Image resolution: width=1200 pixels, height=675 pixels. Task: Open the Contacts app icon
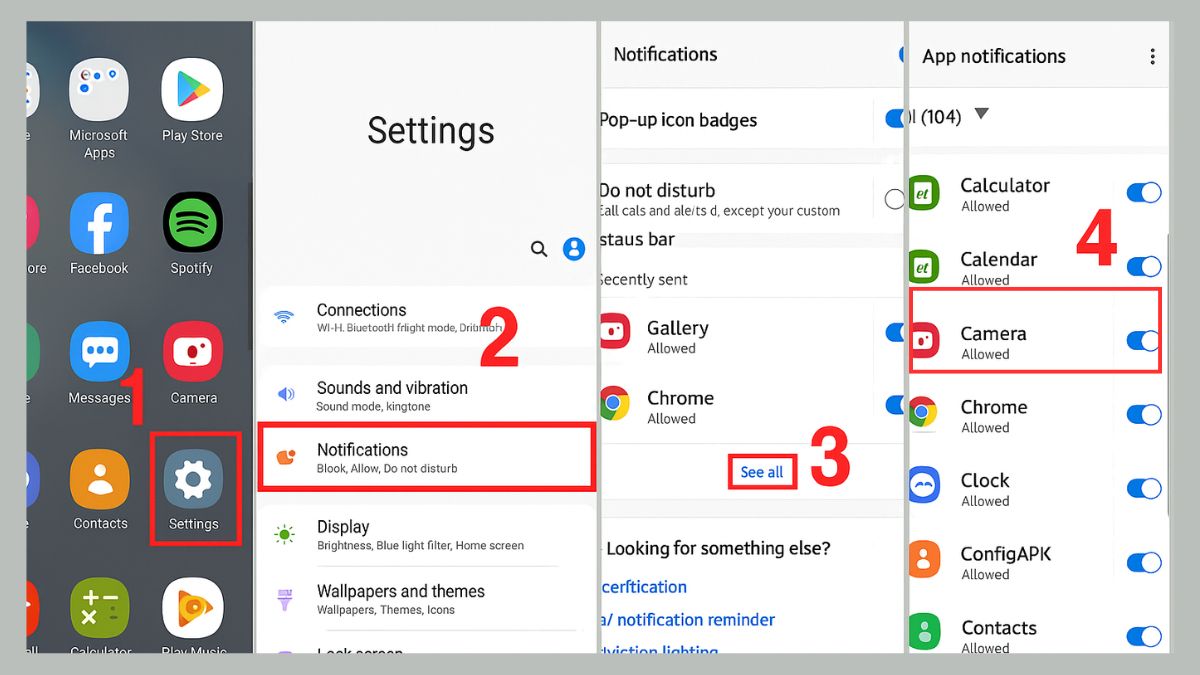[100, 481]
